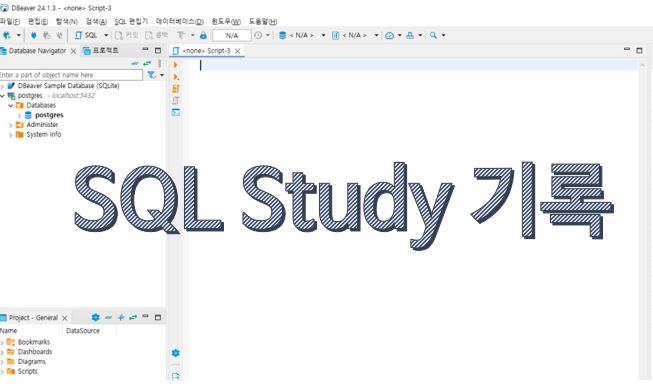653x392 pixels.
Task: Switch to the 프로젝트 tab
Action: pyautogui.click(x=101, y=51)
